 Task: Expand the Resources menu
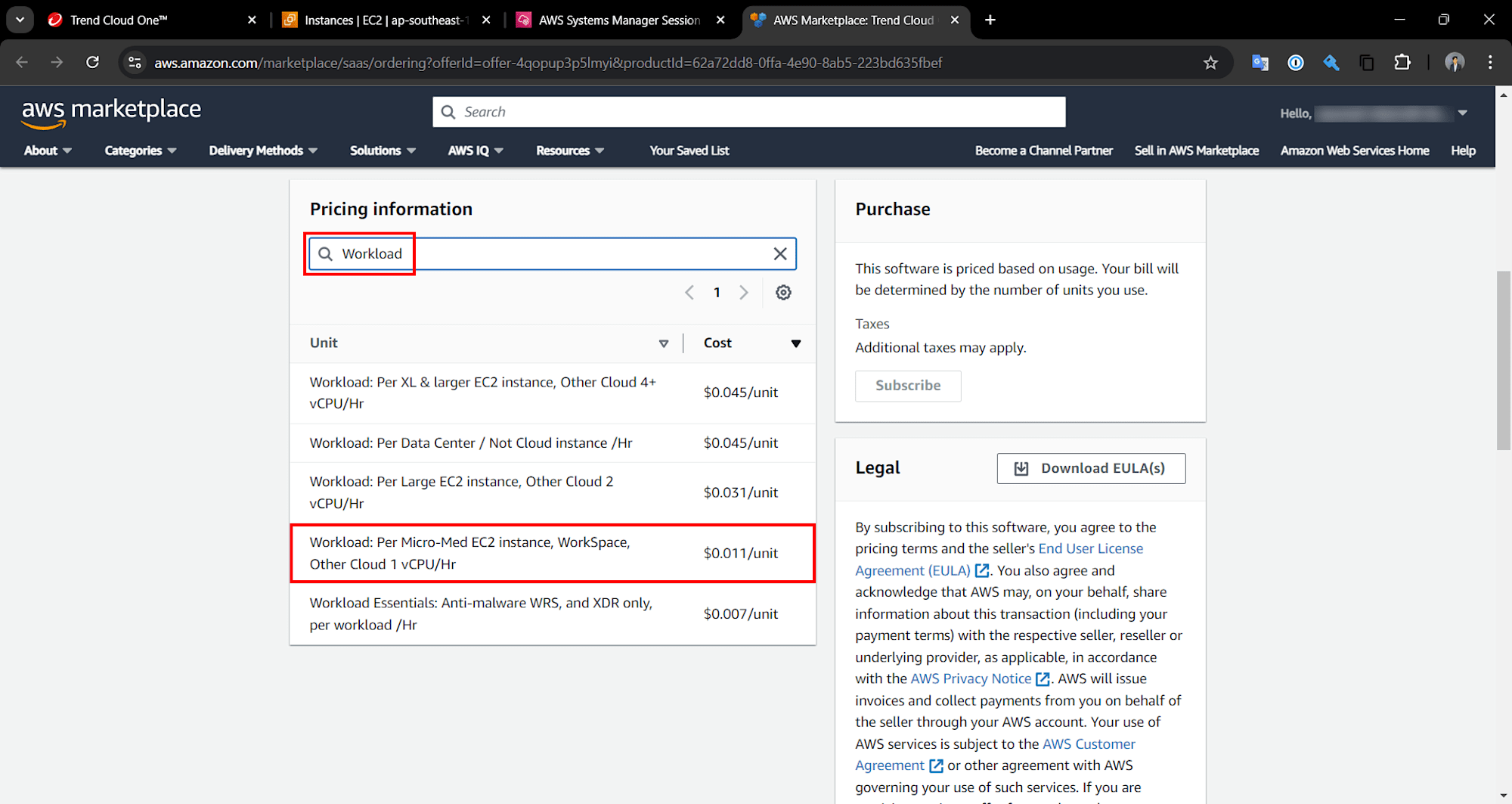tap(570, 151)
